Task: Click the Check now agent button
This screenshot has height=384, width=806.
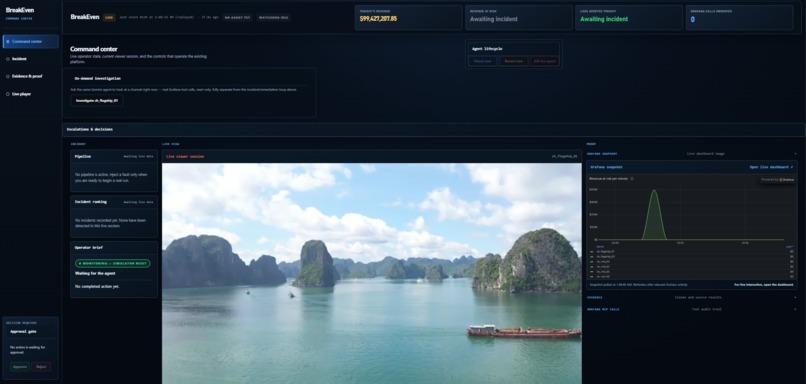Action: tap(483, 61)
